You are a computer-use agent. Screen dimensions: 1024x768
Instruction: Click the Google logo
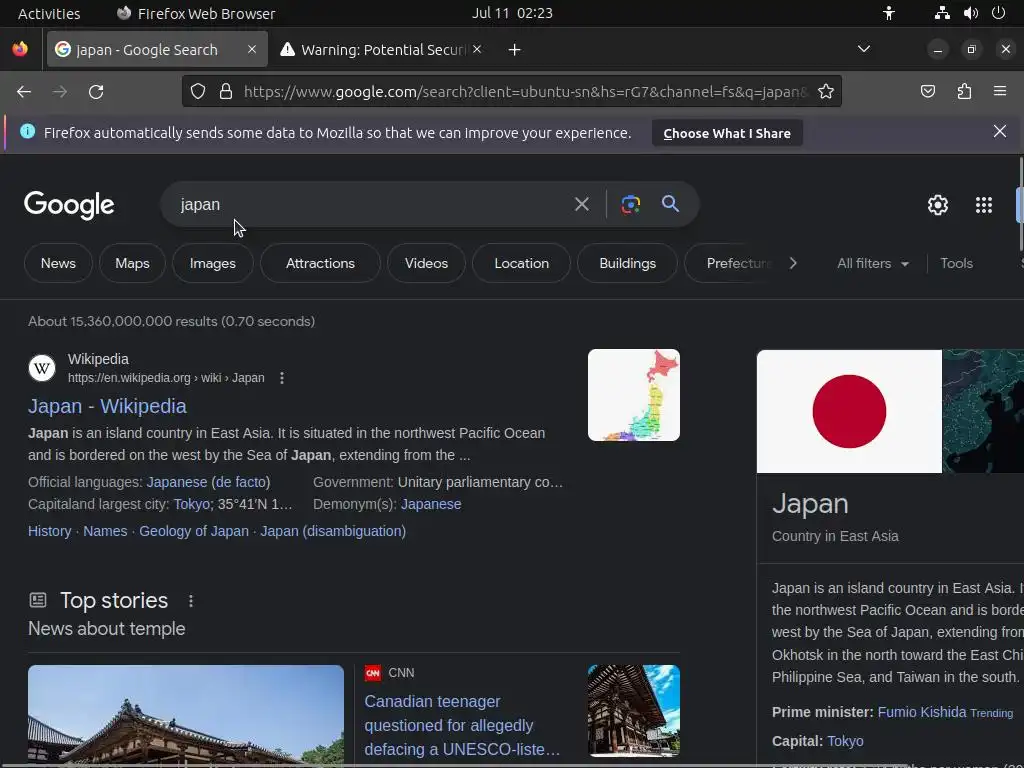(69, 205)
